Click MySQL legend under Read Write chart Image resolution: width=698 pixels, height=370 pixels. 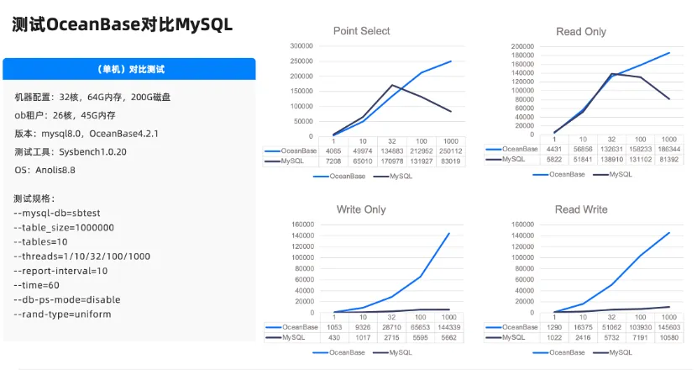coord(613,353)
